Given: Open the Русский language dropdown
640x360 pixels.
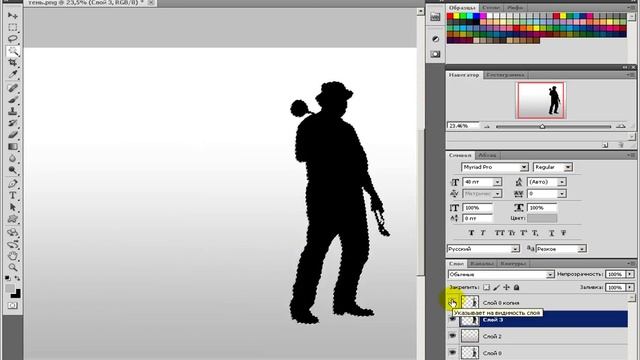Looking at the screenshot, I should coord(515,249).
